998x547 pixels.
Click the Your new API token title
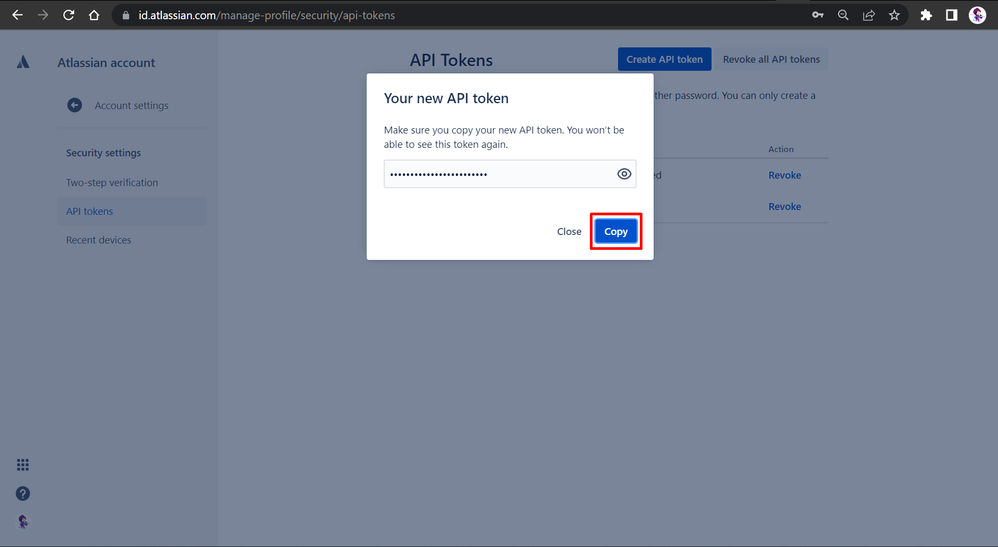point(446,98)
